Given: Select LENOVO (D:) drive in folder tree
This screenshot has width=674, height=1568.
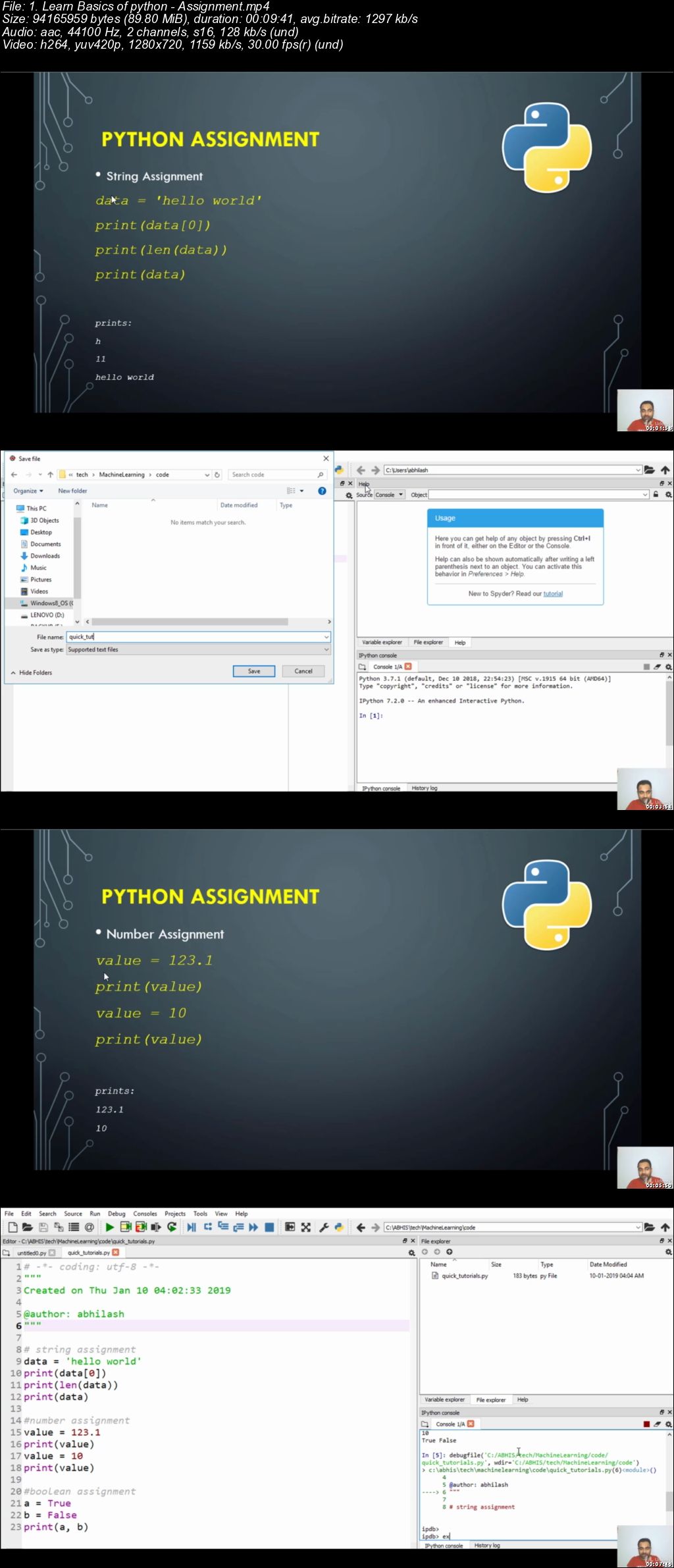Looking at the screenshot, I should [47, 615].
